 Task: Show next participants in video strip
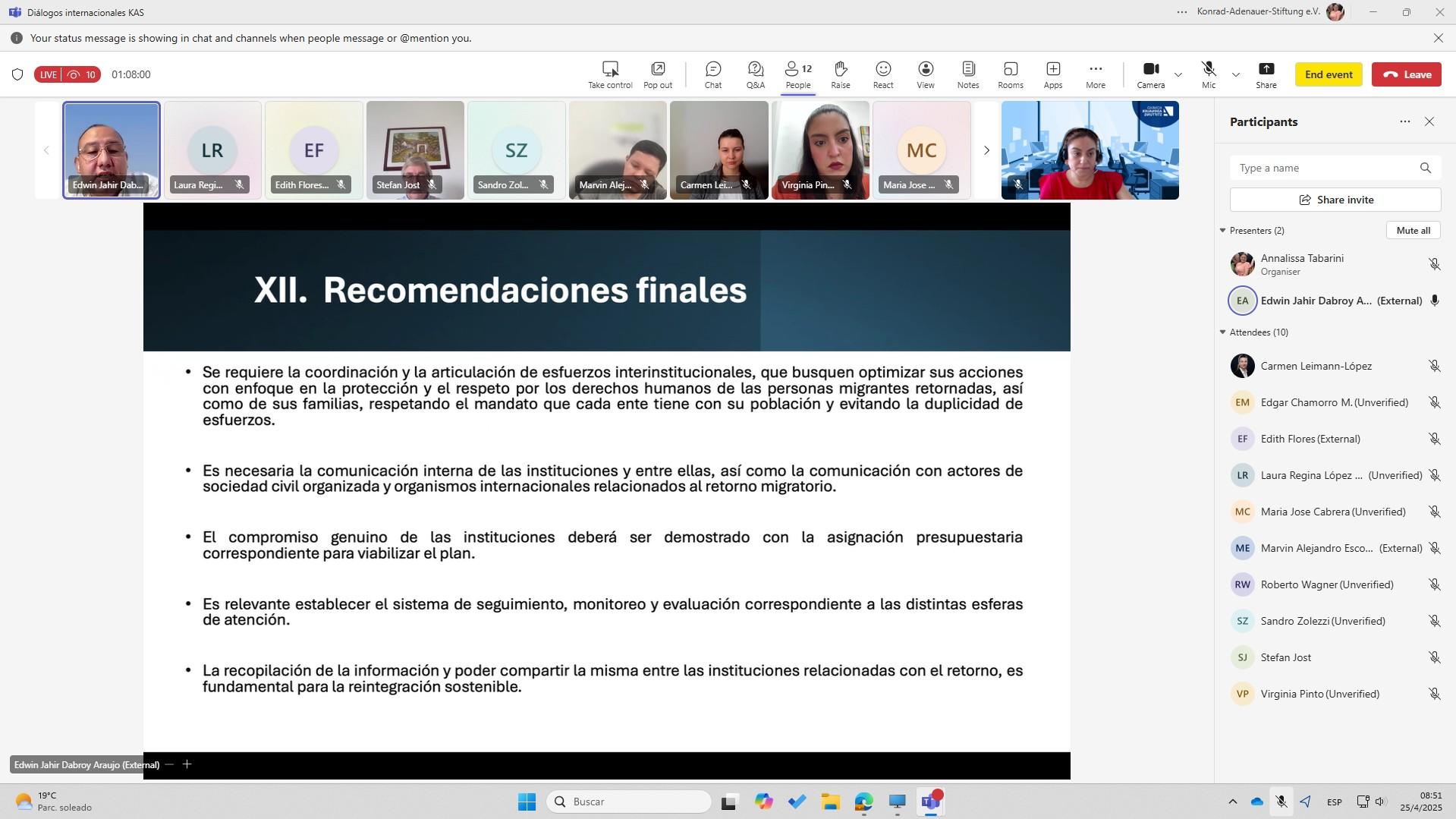click(986, 150)
